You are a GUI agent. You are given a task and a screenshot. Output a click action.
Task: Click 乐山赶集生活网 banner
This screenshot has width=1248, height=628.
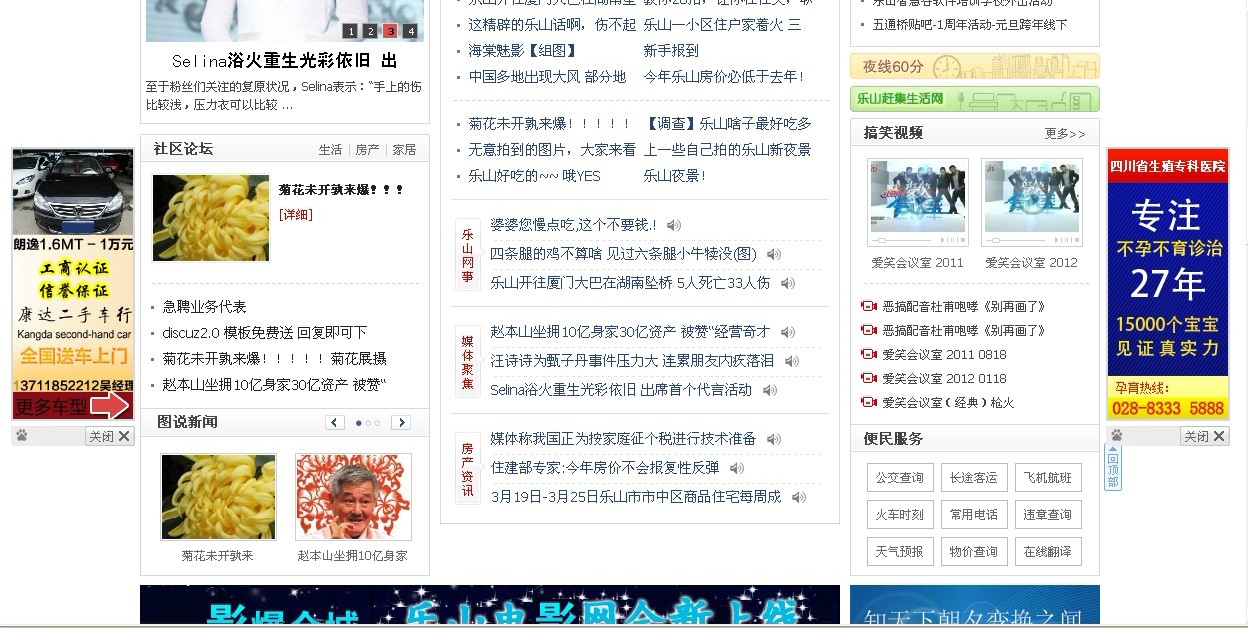975,99
